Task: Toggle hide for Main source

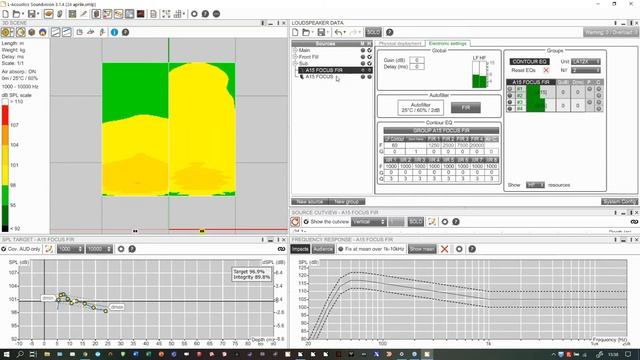Action: tap(369, 50)
